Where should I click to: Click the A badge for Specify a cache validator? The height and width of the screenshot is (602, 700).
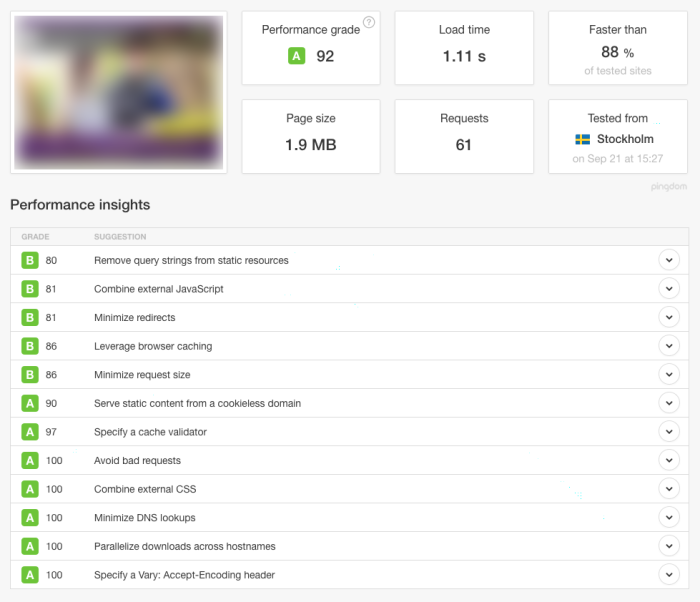(30, 431)
